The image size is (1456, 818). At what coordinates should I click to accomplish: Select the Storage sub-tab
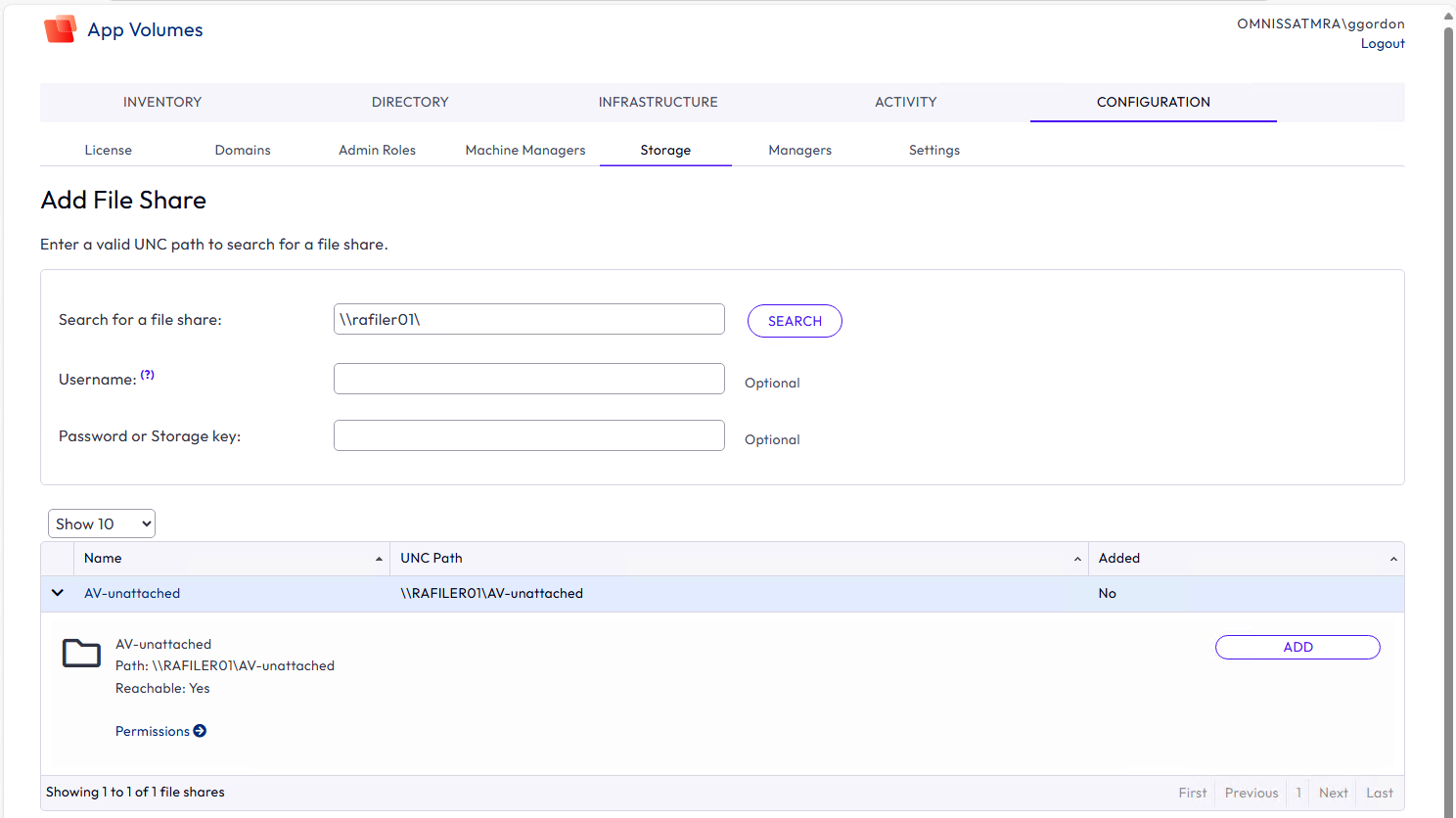(665, 150)
